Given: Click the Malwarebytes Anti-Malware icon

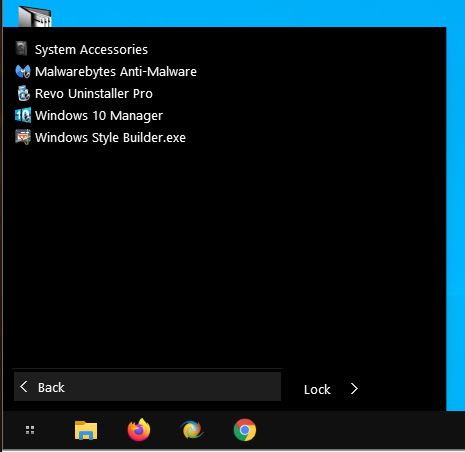Looking at the screenshot, I should point(23,71).
